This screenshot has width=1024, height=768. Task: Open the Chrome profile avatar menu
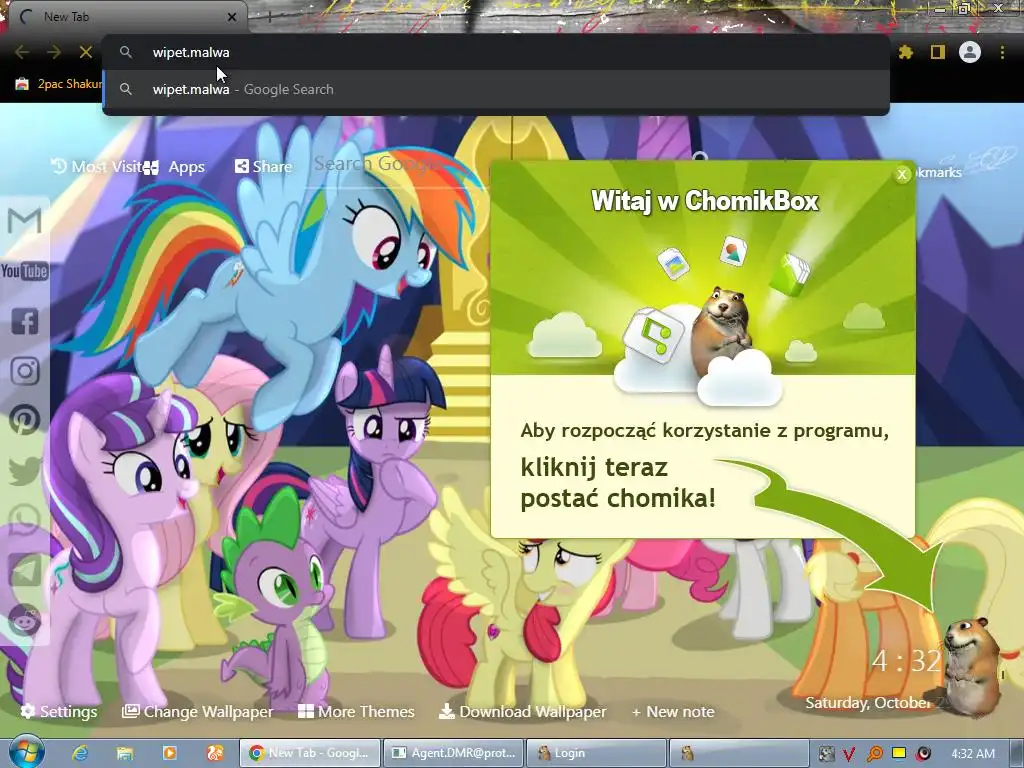(970, 52)
